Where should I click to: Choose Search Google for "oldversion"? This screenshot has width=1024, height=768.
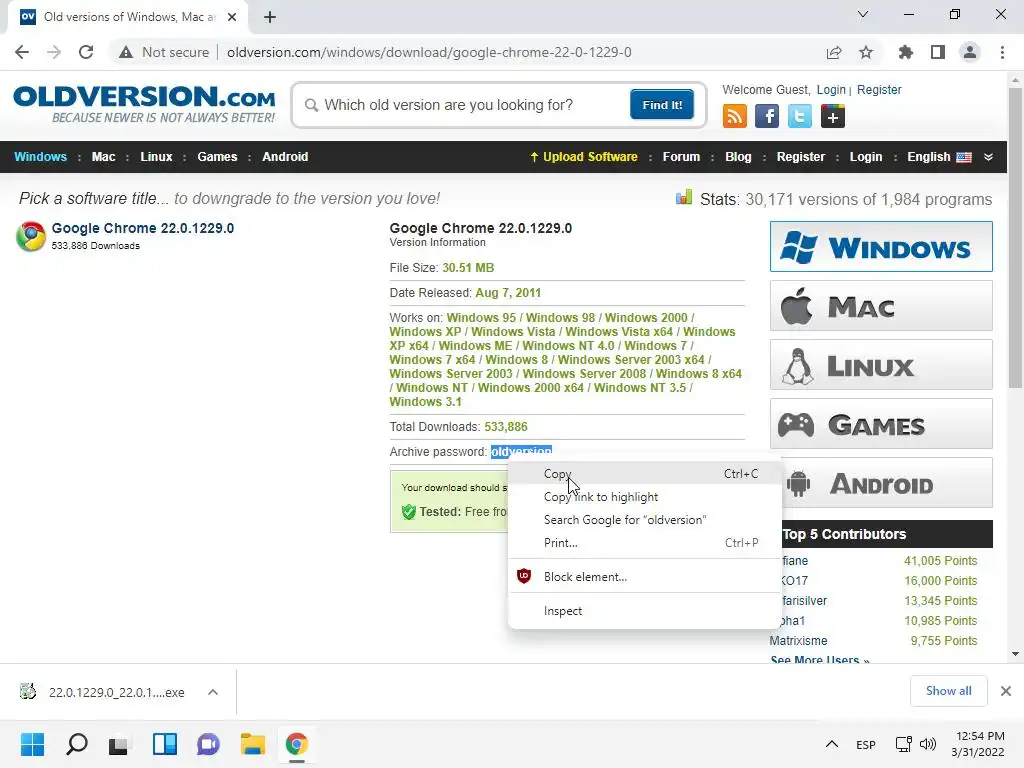(645, 520)
